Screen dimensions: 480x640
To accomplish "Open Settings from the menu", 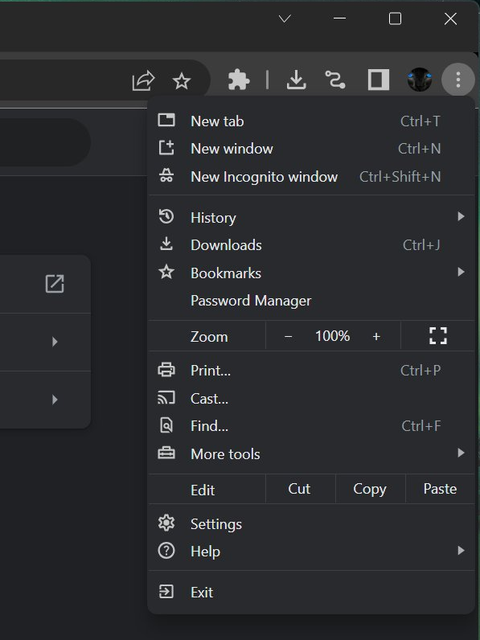I will 311,524.
